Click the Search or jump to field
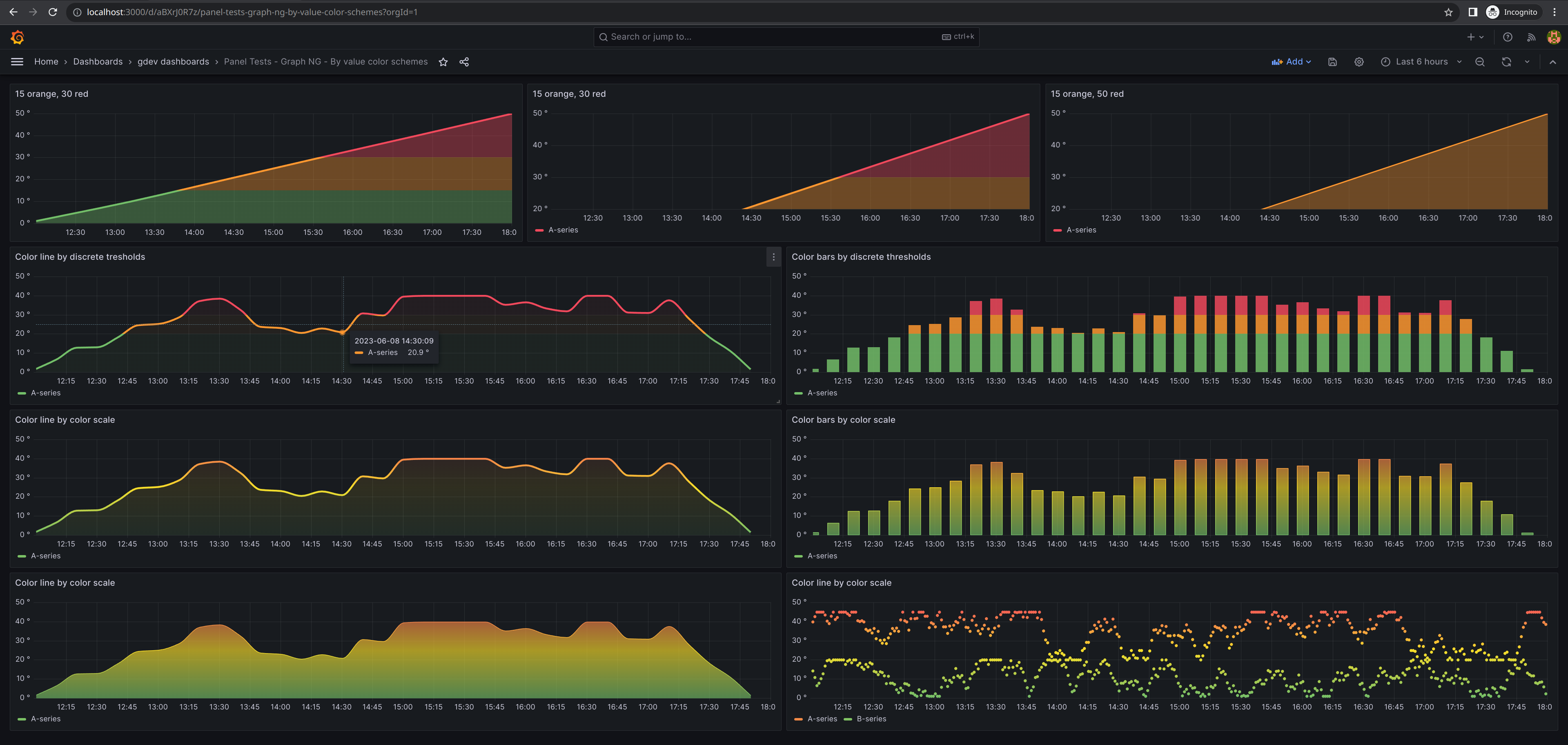Viewport: 1568px width, 745px height. pos(785,36)
